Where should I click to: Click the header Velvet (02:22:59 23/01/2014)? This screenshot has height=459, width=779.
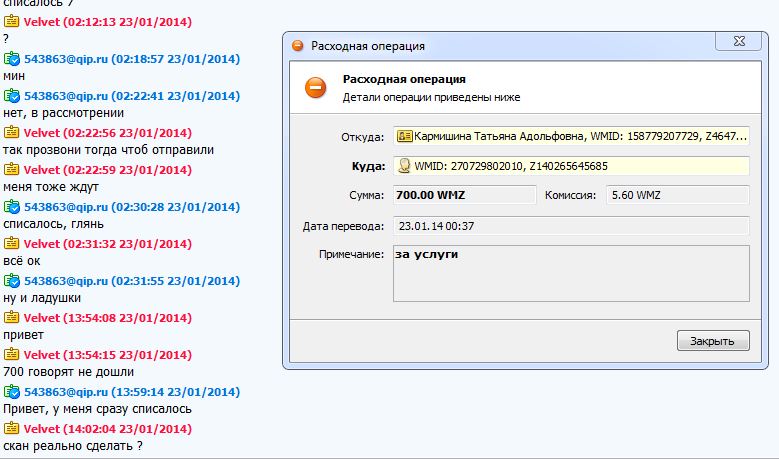(x=108, y=170)
